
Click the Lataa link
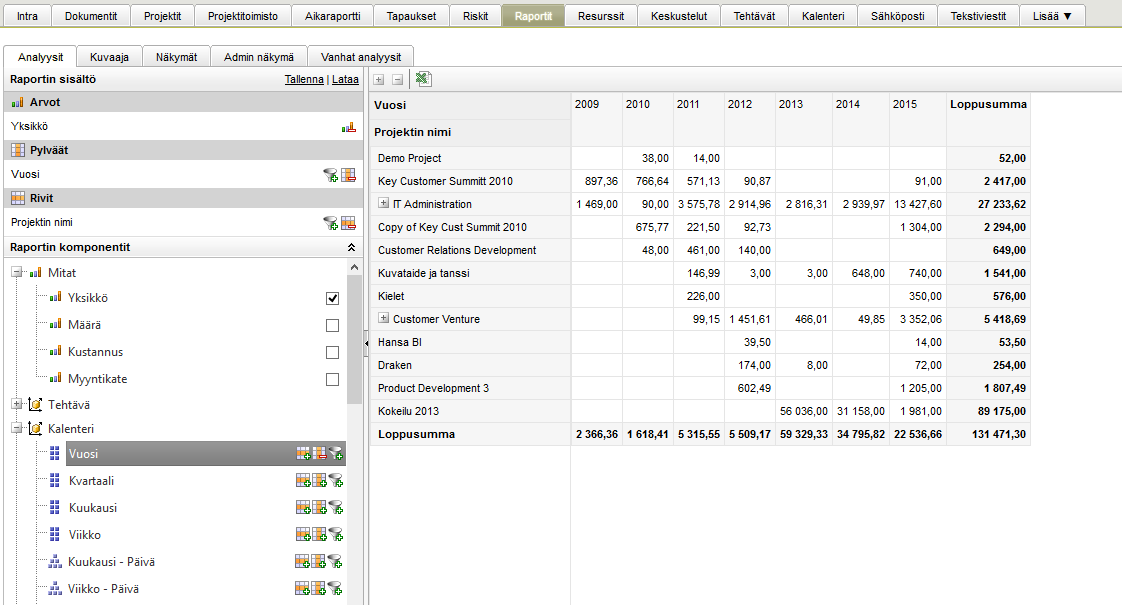click(345, 79)
